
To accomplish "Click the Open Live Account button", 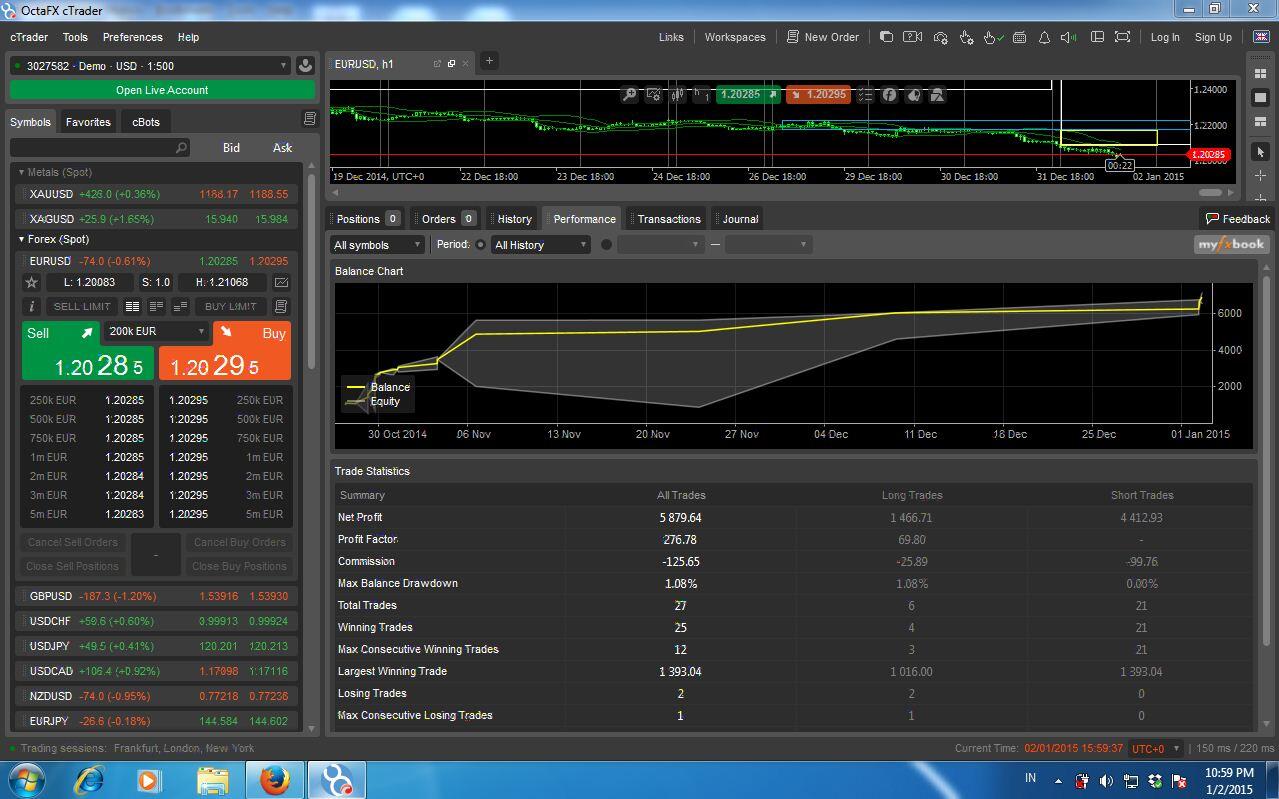I will [162, 90].
